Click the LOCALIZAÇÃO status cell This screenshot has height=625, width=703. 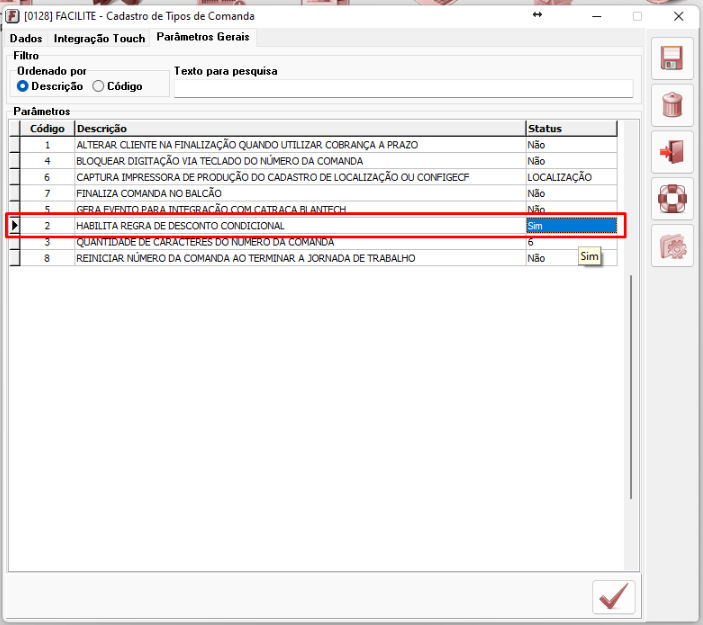[572, 177]
